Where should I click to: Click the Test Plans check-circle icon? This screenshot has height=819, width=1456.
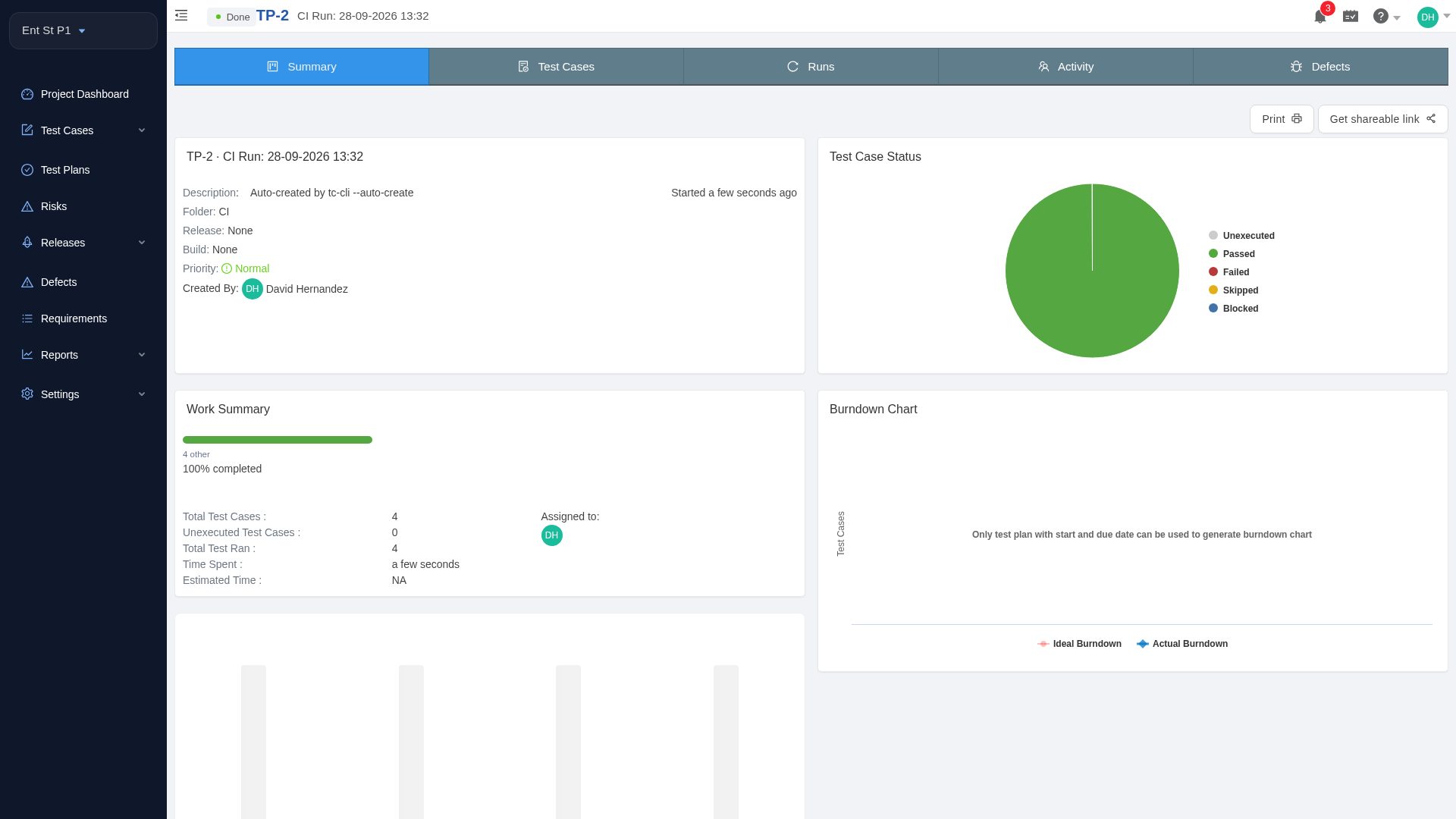(x=27, y=170)
